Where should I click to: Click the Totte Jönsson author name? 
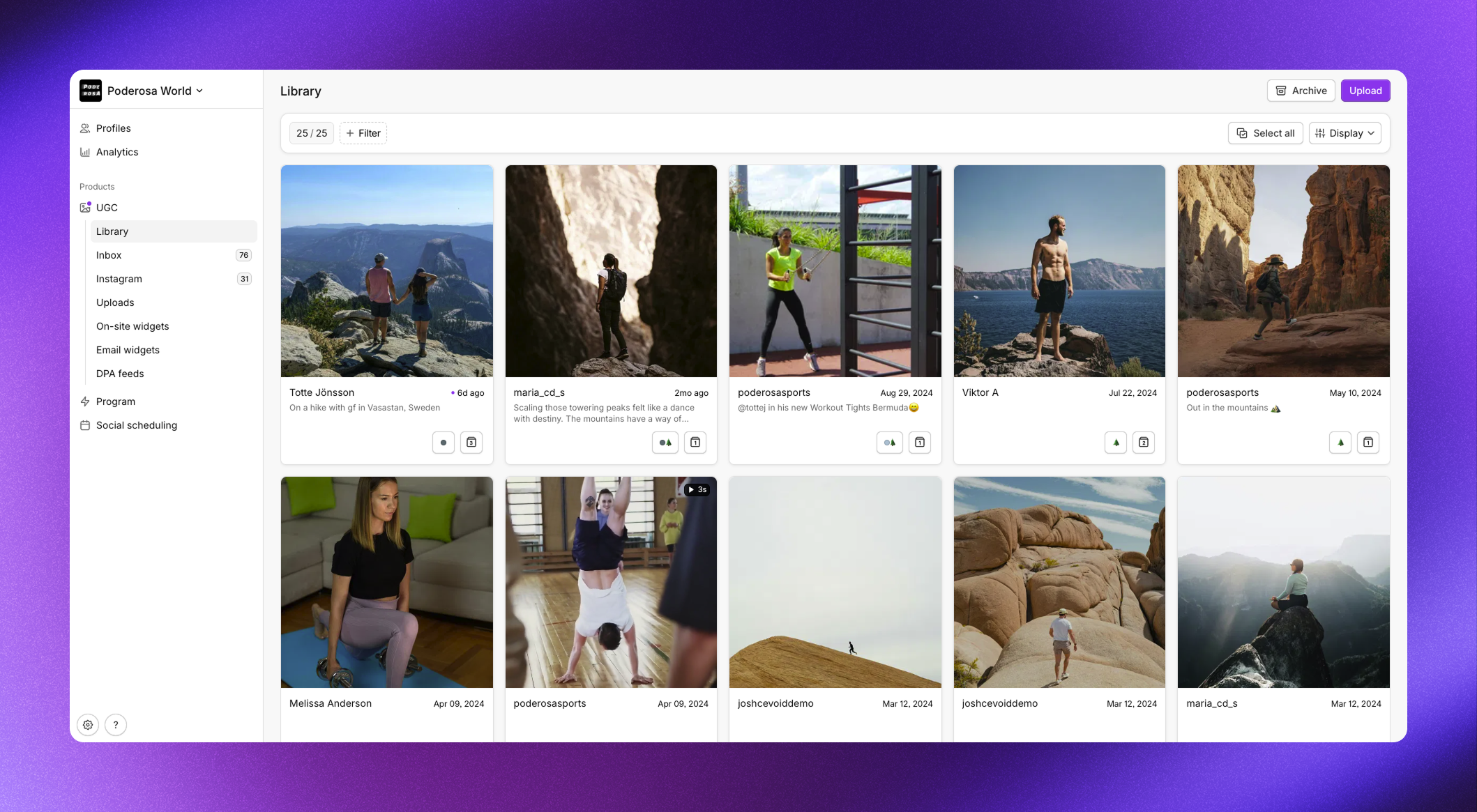pyautogui.click(x=321, y=392)
